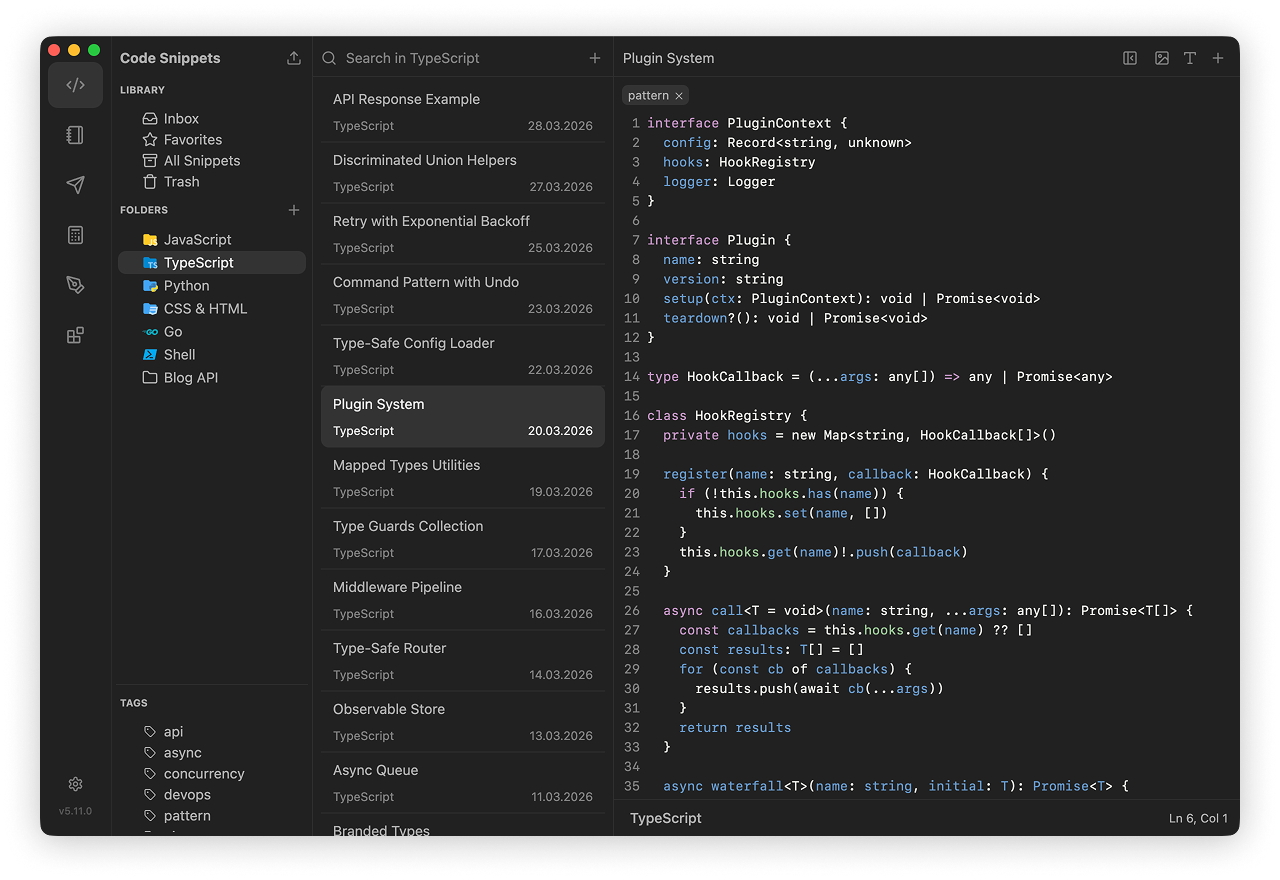This screenshot has height=880, width=1280.
Task: Open the Type Guards Collection snippet
Action: coord(463,539)
